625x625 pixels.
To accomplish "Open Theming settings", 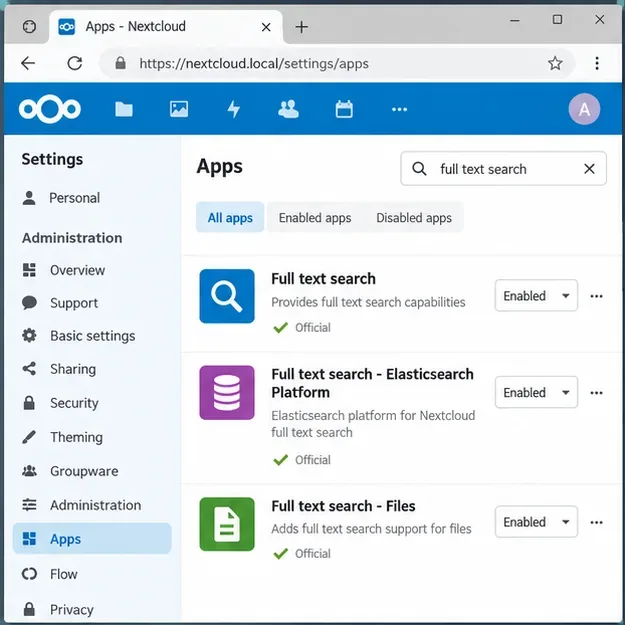I will pos(92,437).
